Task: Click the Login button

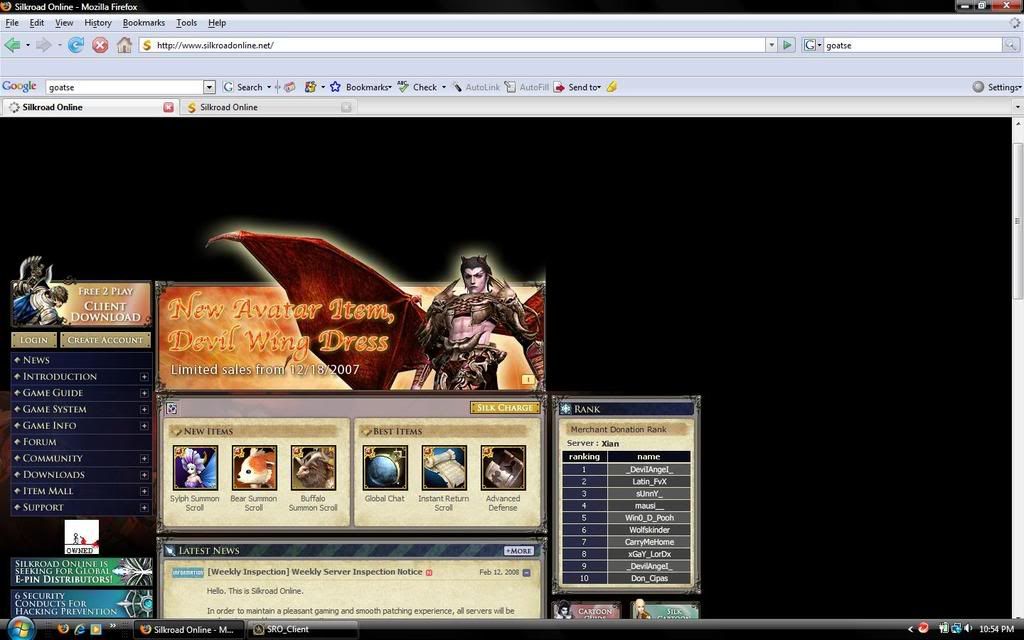Action: 33,340
